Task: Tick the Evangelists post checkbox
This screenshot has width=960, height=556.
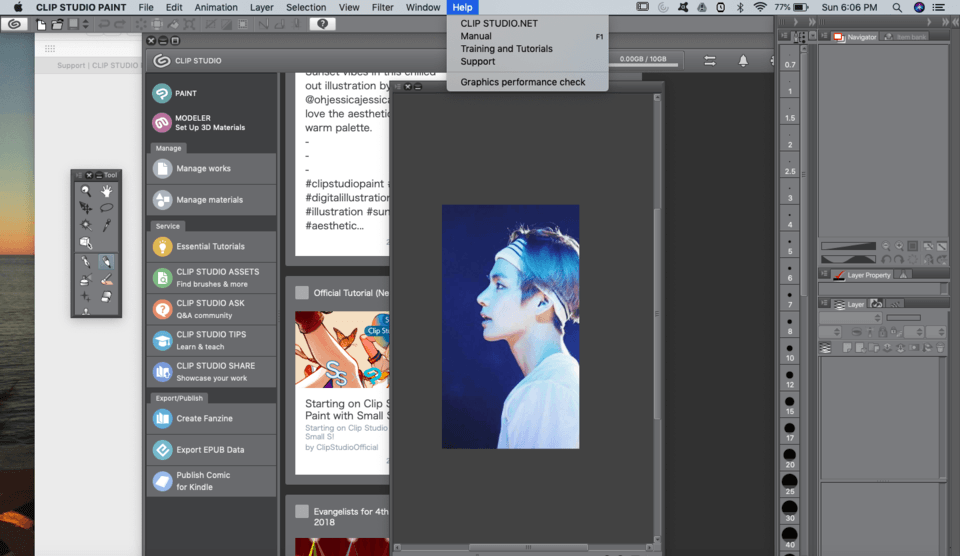Action: coord(302,511)
